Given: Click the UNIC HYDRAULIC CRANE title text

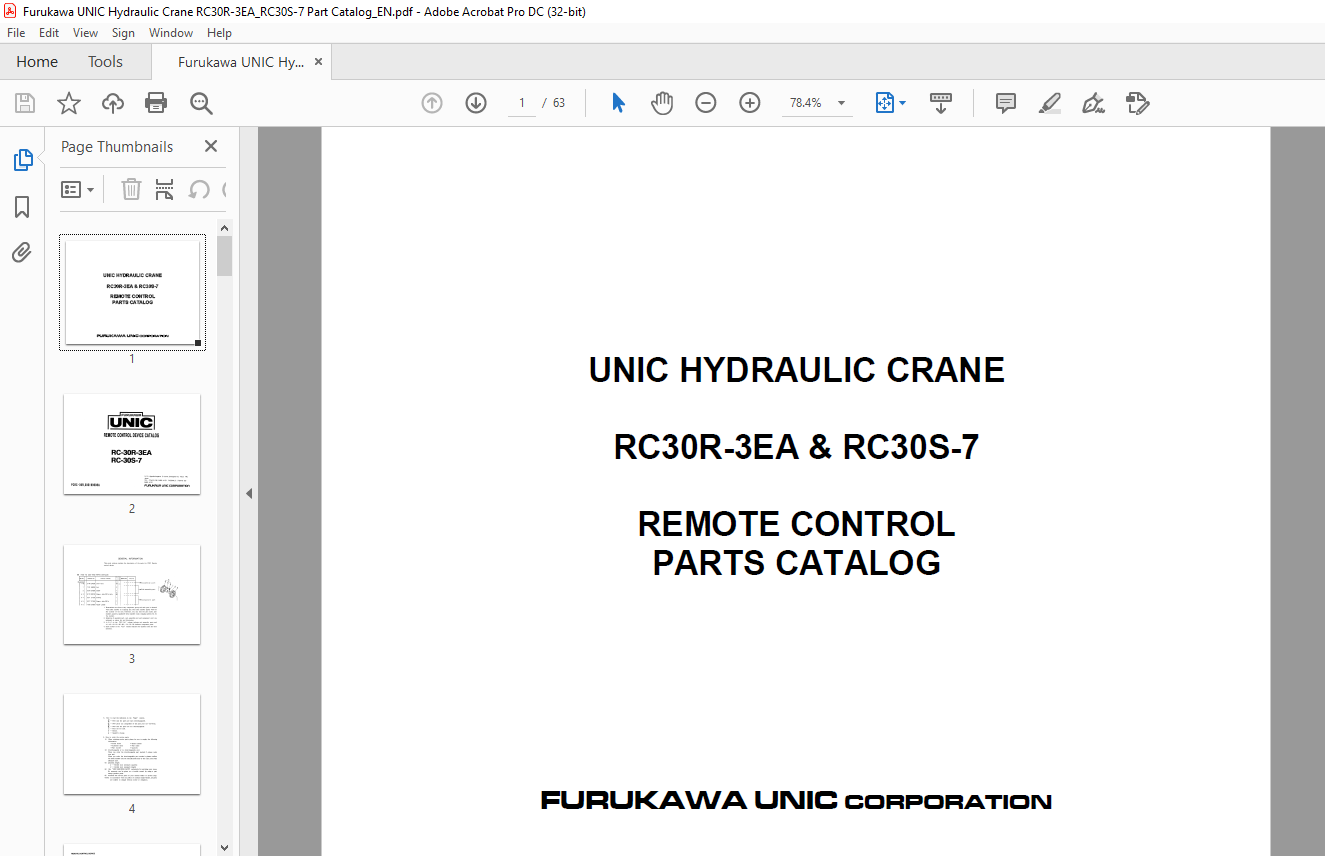Looking at the screenshot, I should click(x=796, y=370).
